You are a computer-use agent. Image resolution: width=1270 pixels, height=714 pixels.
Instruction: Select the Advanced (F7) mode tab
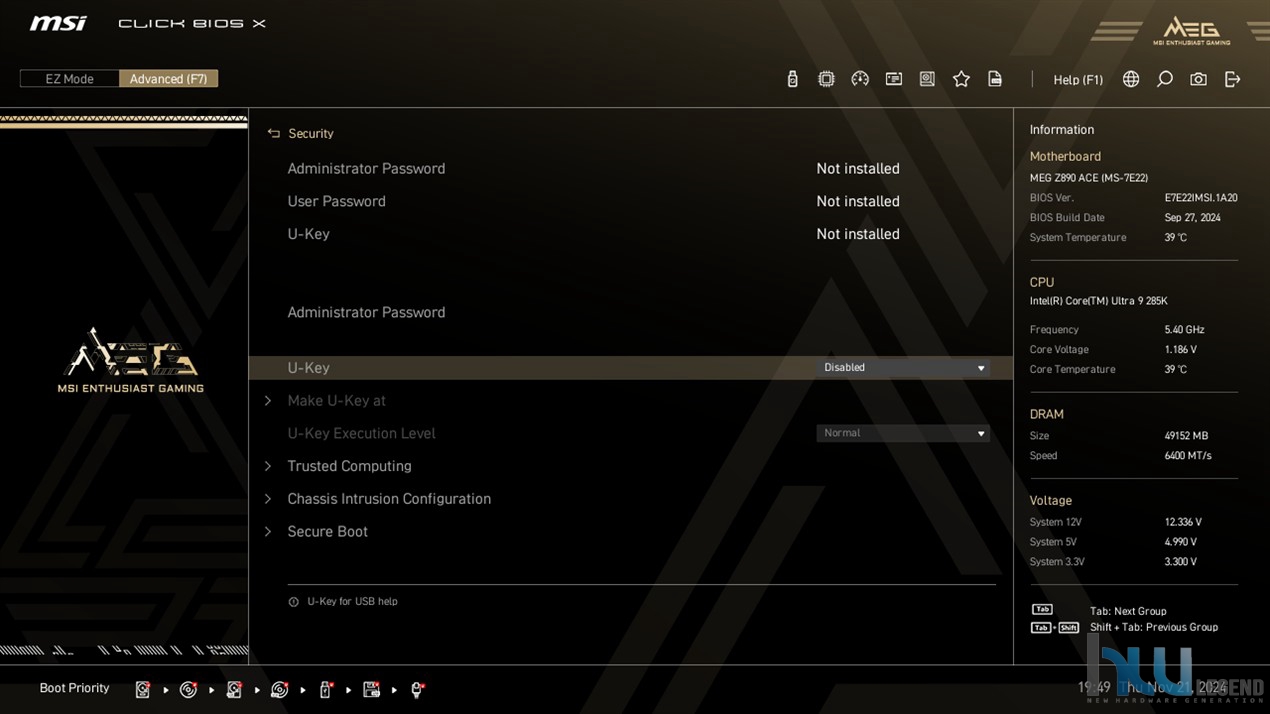[x=168, y=79]
